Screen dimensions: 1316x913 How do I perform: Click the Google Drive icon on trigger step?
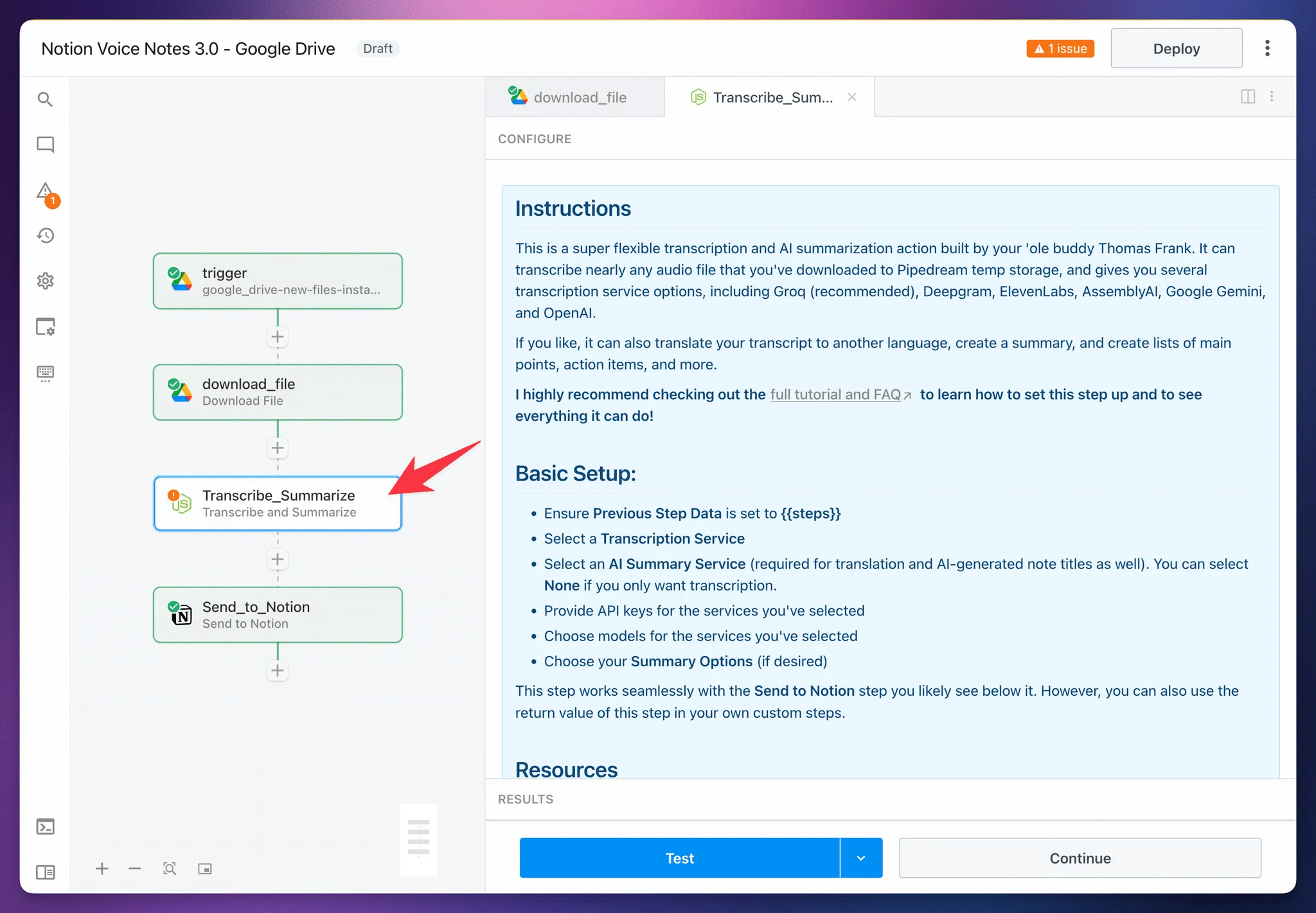pos(180,279)
